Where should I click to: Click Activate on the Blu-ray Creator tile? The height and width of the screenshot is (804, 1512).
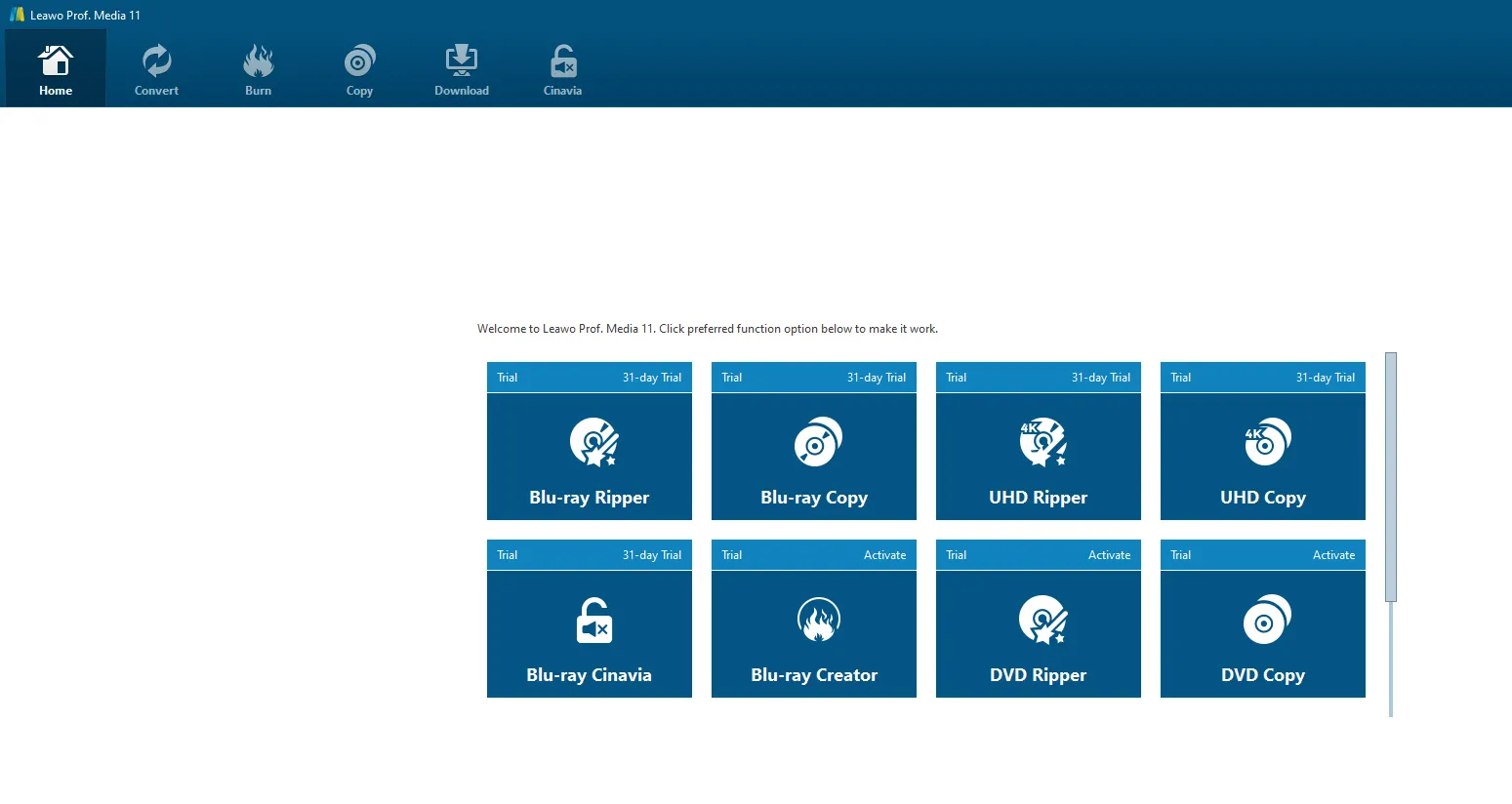885,555
